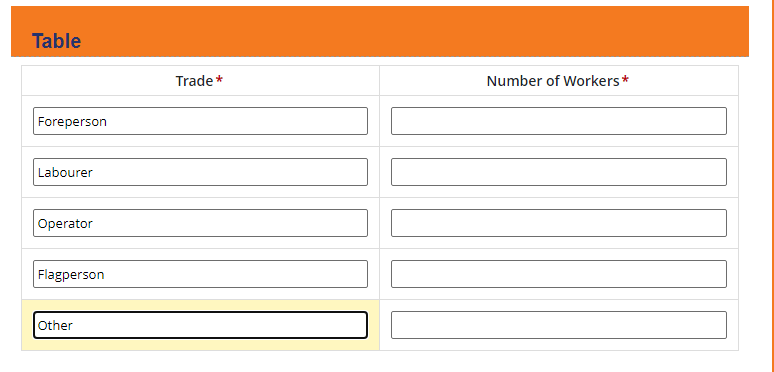
Task: Select the Labourer trade text box
Action: (x=200, y=172)
